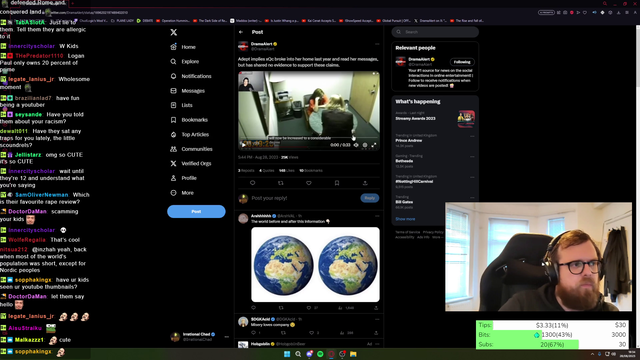Share the SDGKAcid reply
Screen dimensions: 640x360
coord(376,333)
